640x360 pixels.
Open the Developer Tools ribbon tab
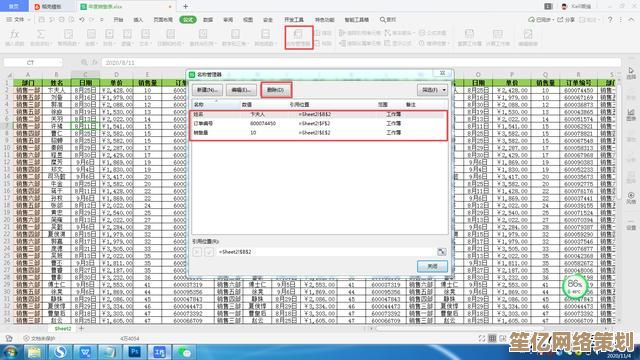(x=294, y=20)
